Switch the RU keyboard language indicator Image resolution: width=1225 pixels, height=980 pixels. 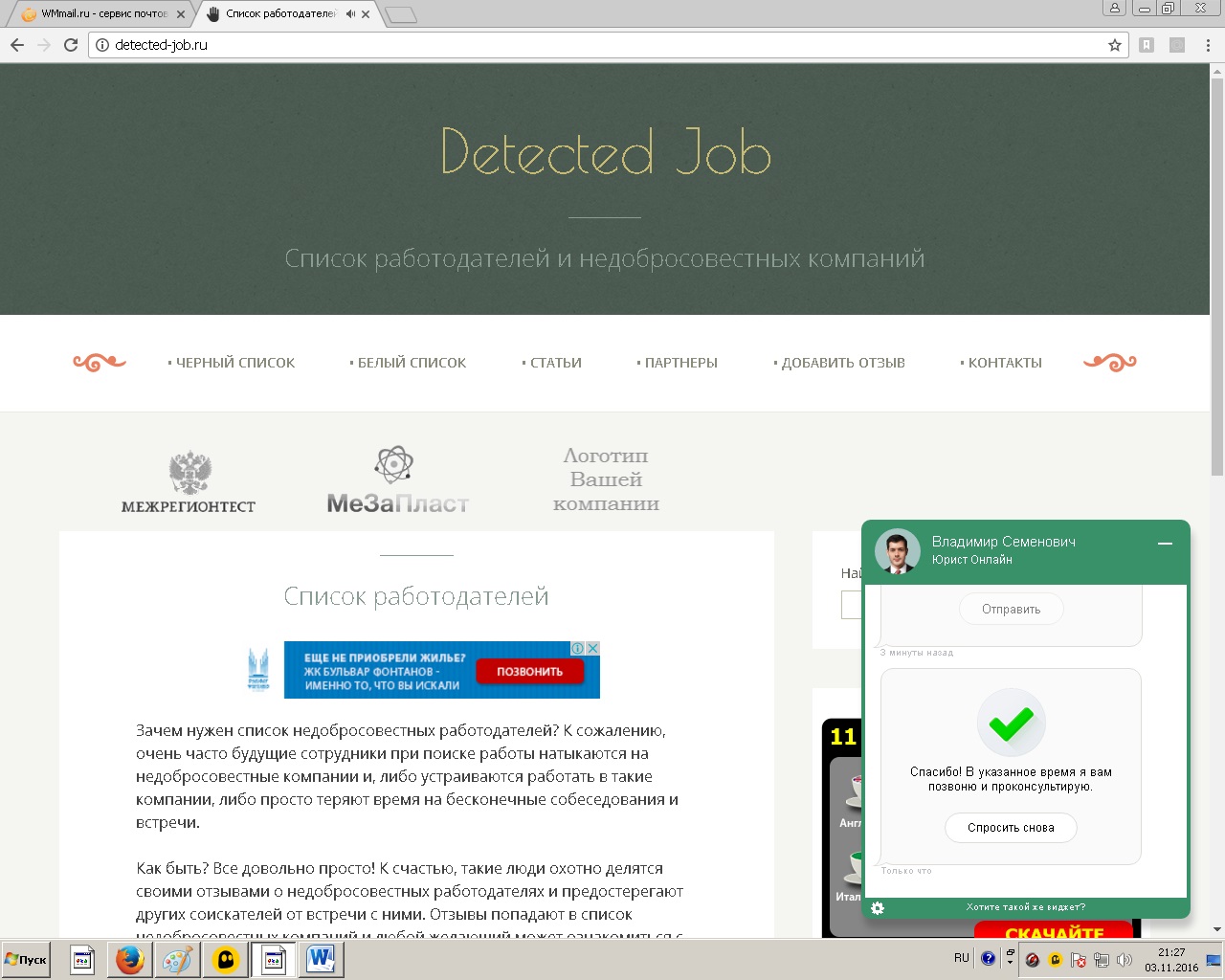tap(961, 958)
